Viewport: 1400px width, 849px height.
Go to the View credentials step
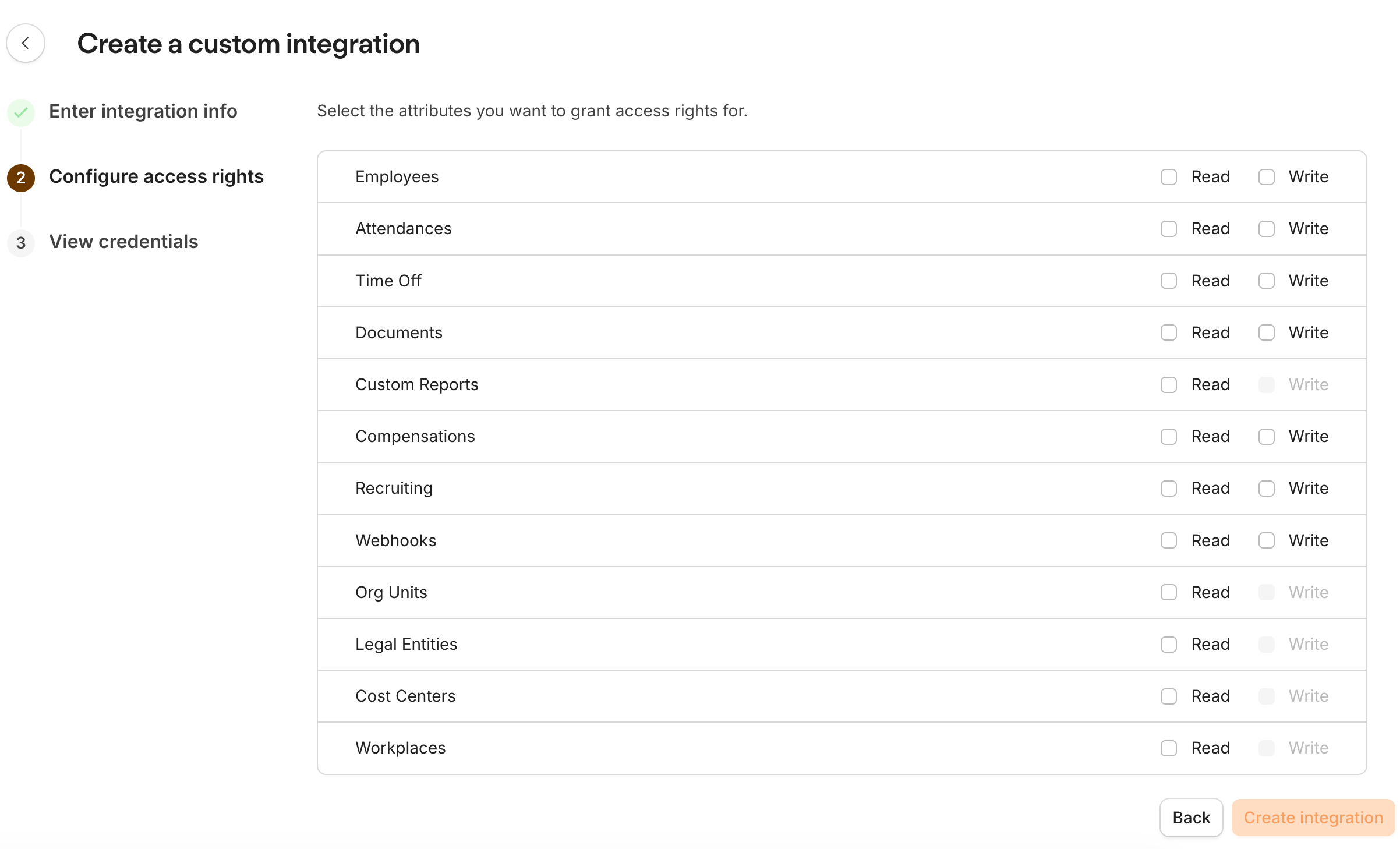coord(123,242)
